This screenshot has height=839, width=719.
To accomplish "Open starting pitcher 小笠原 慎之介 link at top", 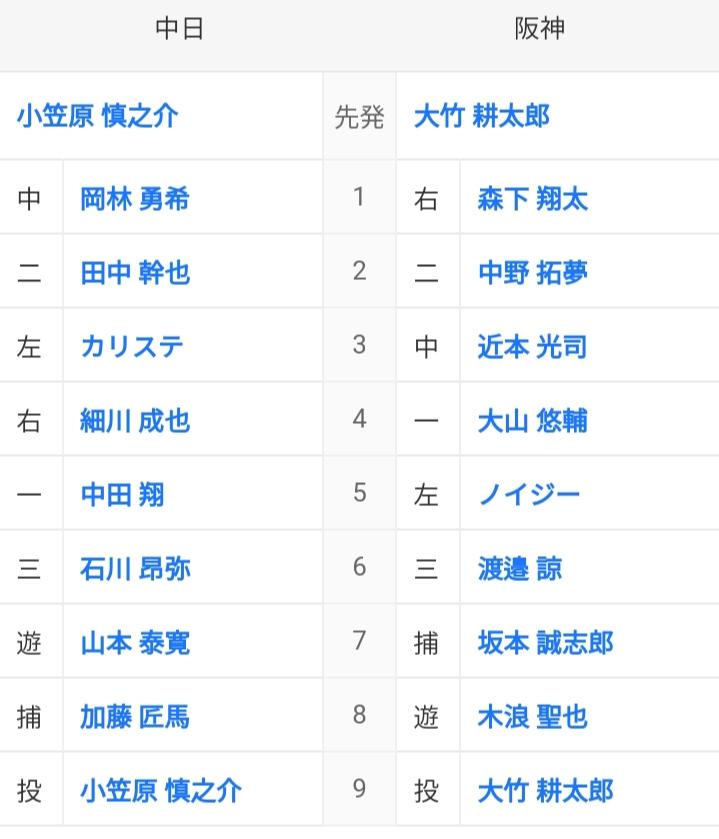I will point(97,116).
